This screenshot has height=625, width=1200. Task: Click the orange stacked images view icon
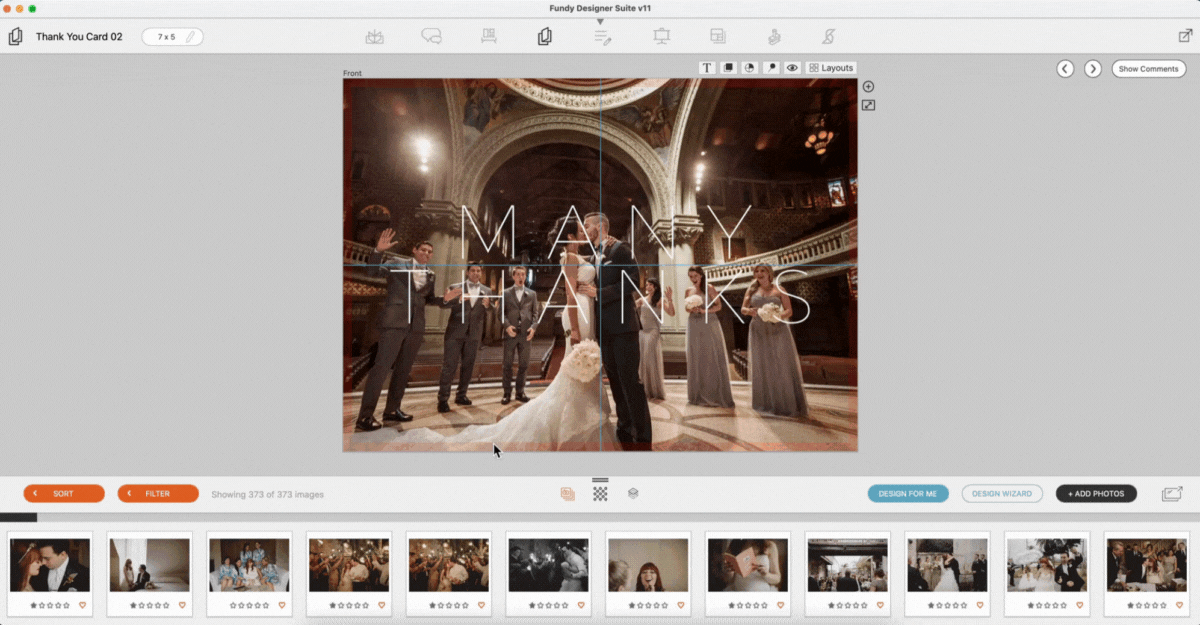pyautogui.click(x=567, y=494)
